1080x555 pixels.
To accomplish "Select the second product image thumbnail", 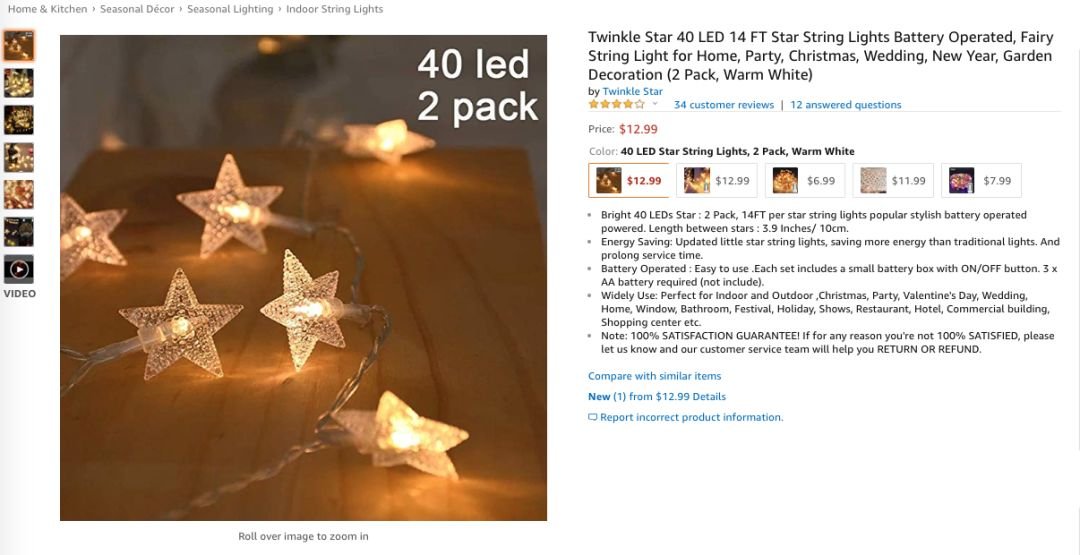I will [19, 83].
